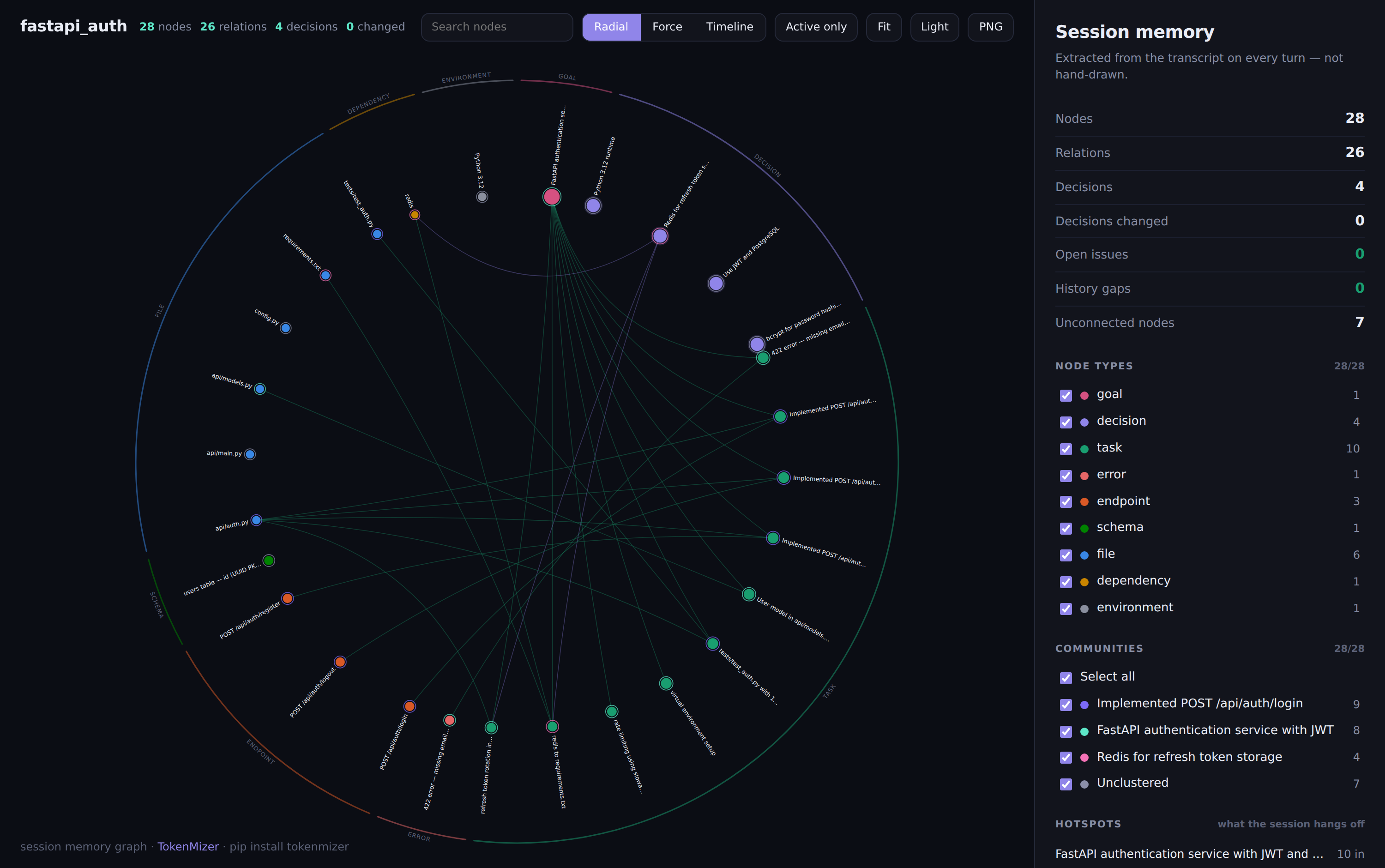The image size is (1385, 868).
Task: Toggle the decision node type checkbox
Action: click(1066, 422)
